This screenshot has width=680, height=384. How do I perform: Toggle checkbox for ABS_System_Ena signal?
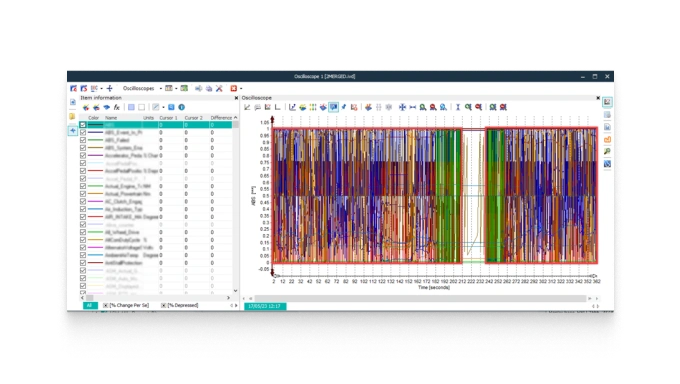pyautogui.click(x=83, y=148)
